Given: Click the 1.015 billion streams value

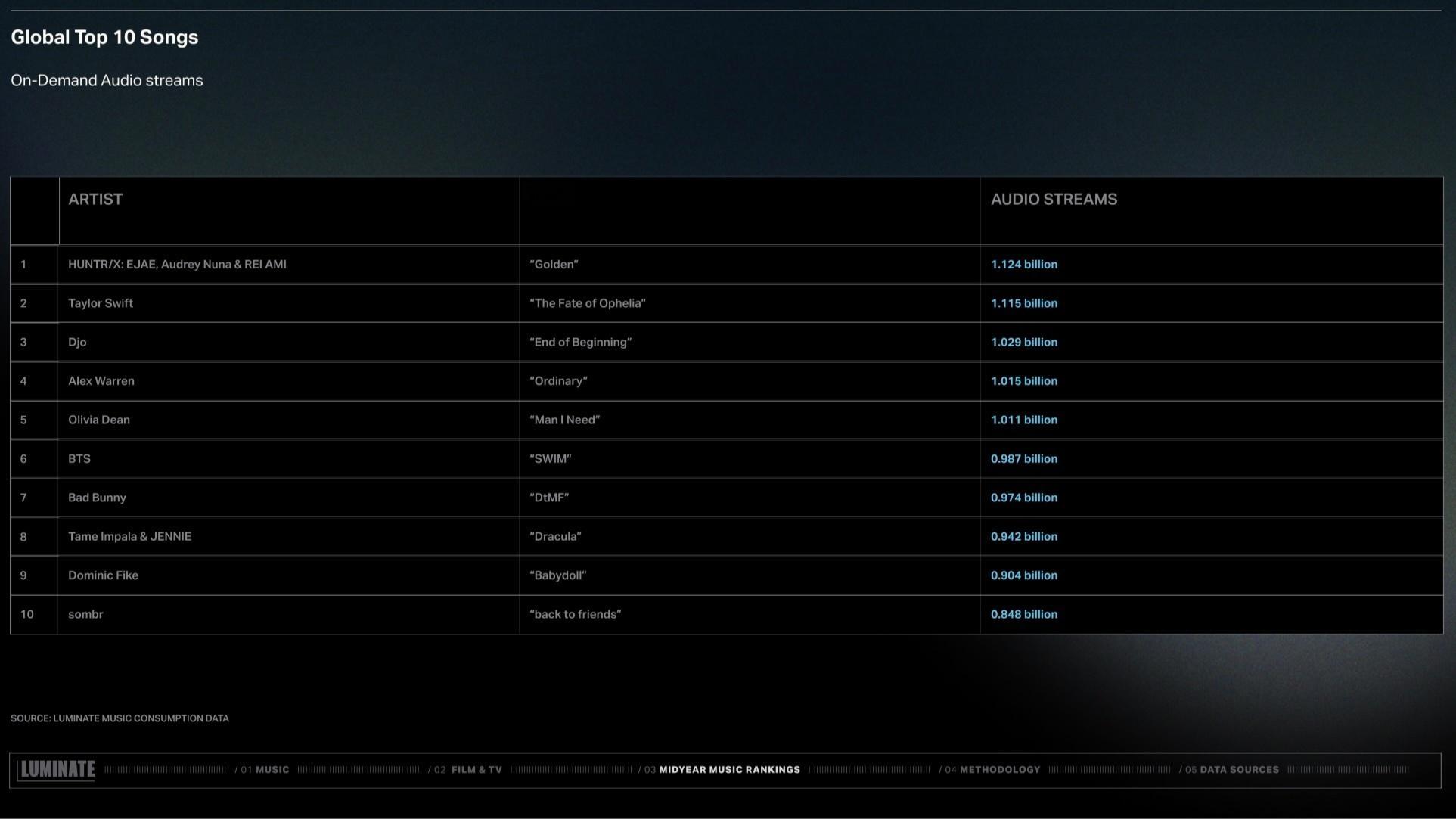Looking at the screenshot, I should click(x=1024, y=381).
